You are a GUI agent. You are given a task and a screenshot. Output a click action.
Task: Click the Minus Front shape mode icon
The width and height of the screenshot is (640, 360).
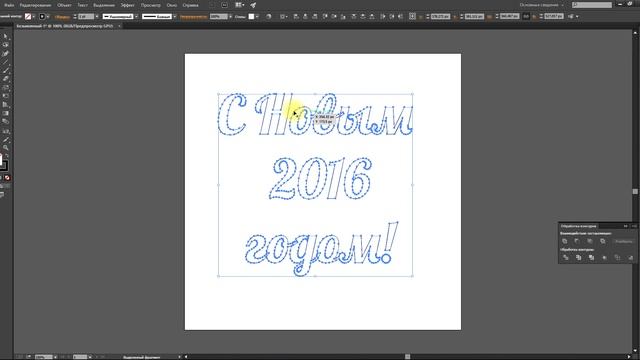[577, 241]
